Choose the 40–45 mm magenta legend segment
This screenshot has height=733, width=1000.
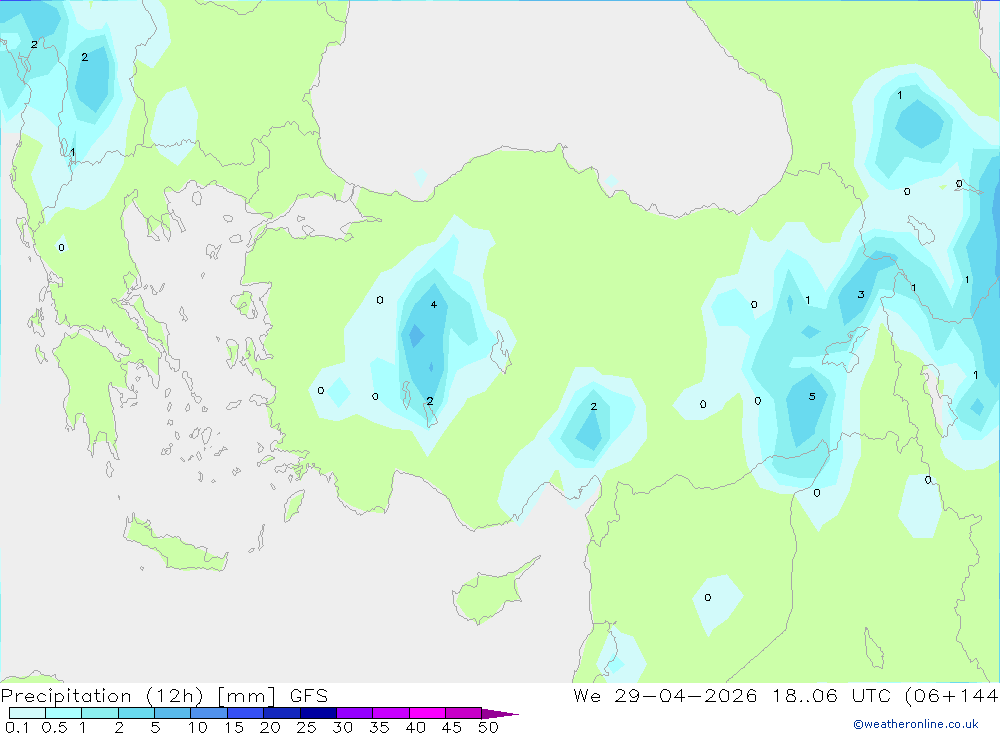pos(427,713)
